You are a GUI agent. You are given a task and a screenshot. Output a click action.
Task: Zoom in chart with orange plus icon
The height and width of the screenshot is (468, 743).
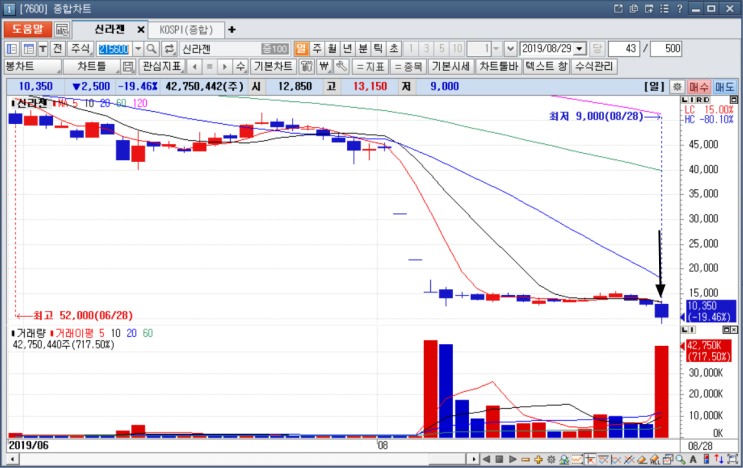pyautogui.click(x=538, y=459)
